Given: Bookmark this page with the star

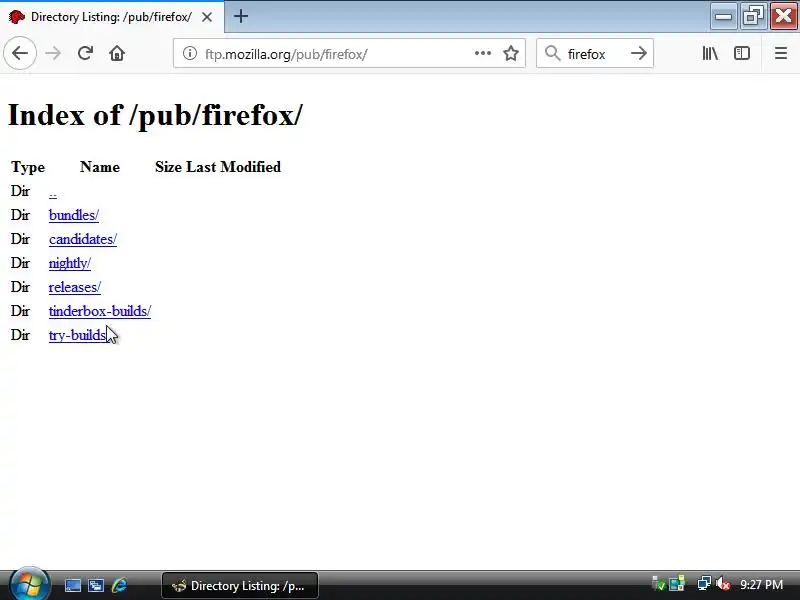Looking at the screenshot, I should [511, 53].
